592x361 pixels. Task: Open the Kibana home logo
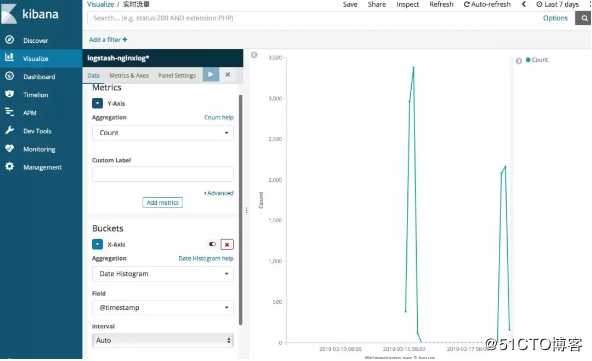pos(30,14)
